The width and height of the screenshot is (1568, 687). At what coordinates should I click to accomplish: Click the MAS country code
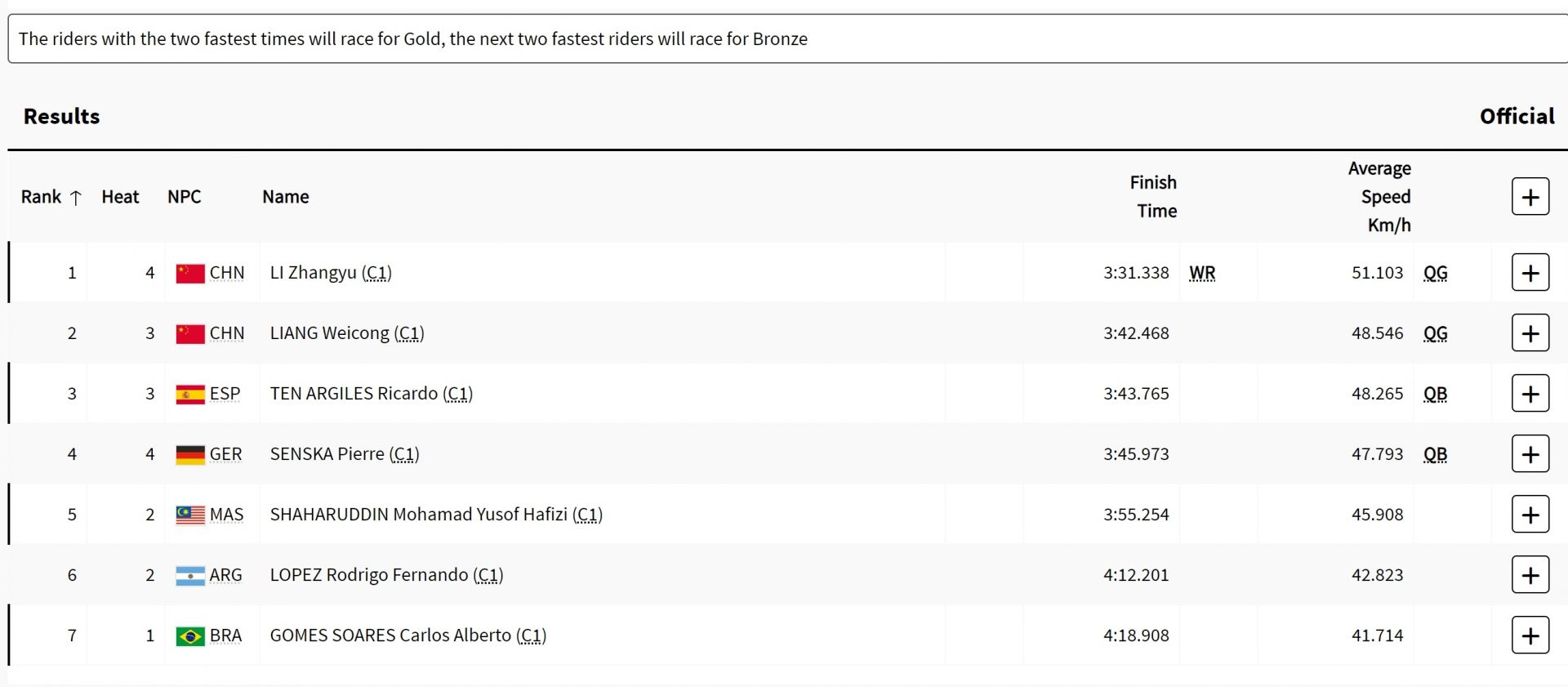pos(226,515)
